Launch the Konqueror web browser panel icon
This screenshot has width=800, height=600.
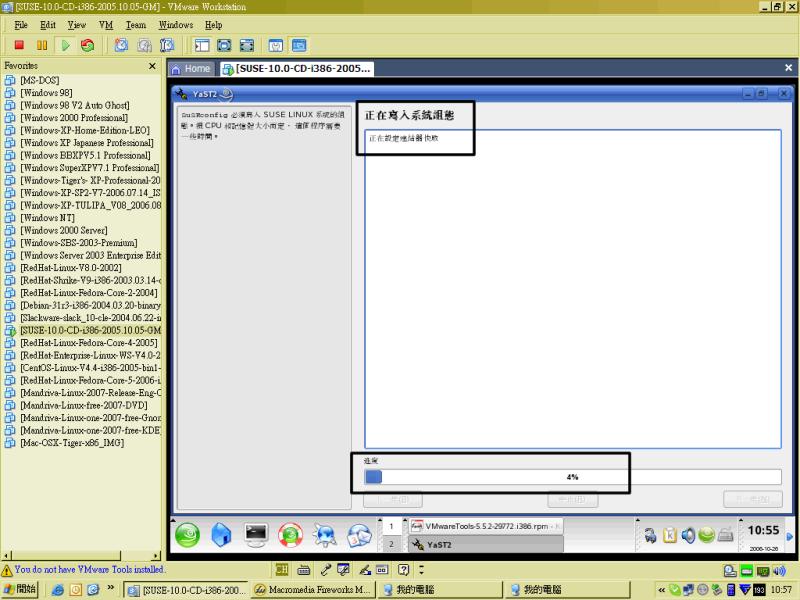(324, 535)
